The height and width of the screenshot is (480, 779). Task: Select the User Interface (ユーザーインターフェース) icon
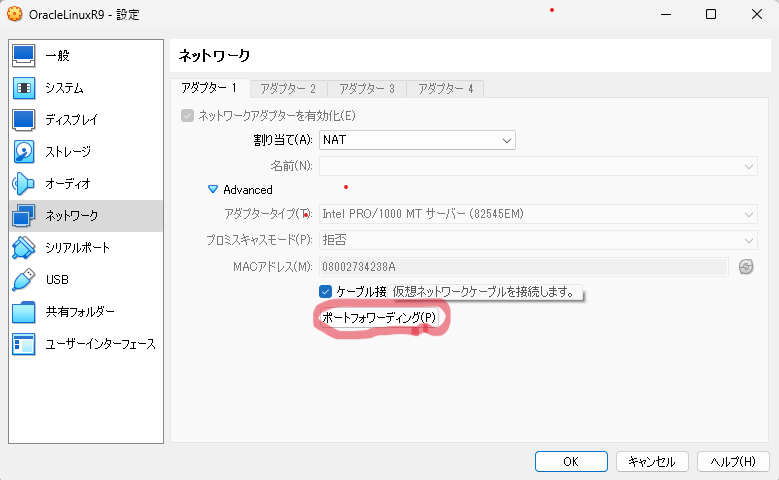click(24, 344)
